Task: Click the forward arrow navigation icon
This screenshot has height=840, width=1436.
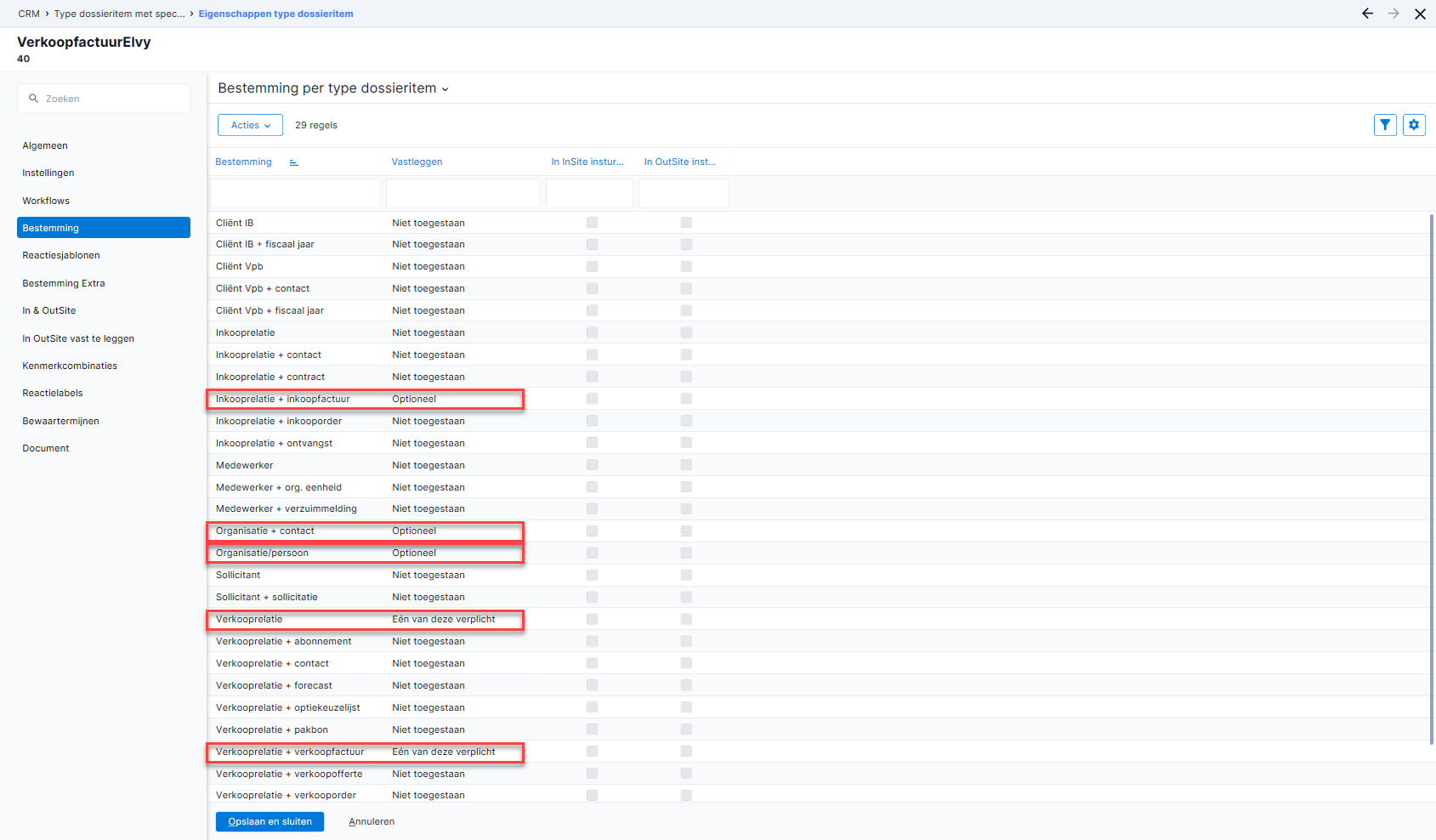Action: tap(1393, 14)
